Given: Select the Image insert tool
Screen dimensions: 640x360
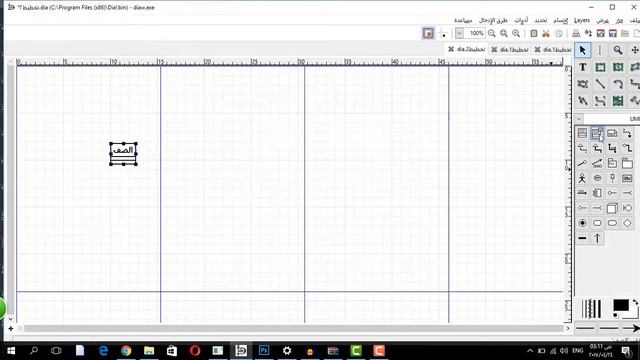Looking at the screenshot, I should pos(618,101).
